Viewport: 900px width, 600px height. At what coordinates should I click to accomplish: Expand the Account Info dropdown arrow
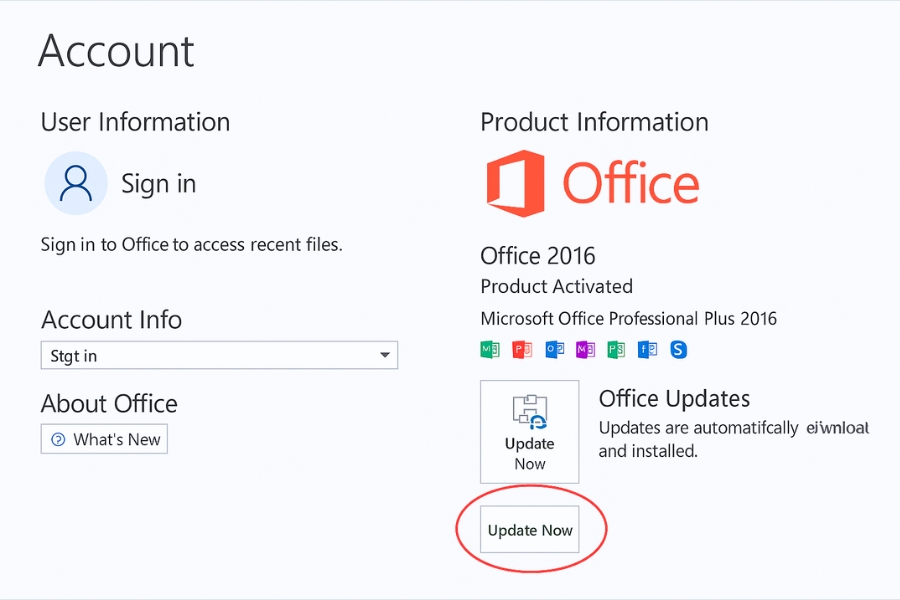point(385,356)
